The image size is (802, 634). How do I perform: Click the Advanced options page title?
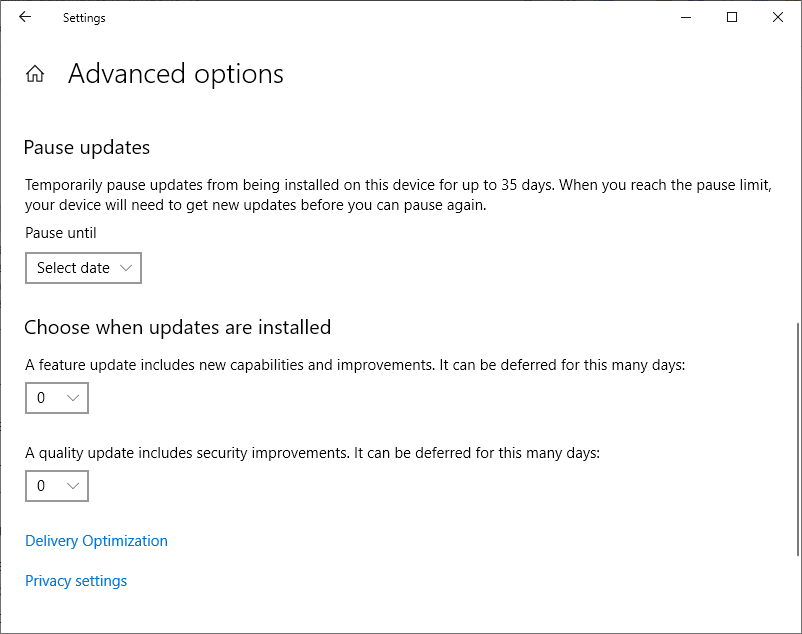(175, 74)
